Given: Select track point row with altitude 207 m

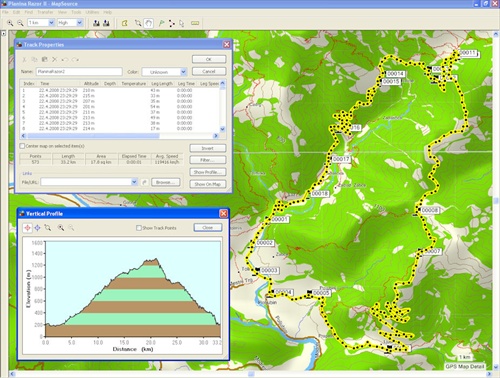Looking at the screenshot, I should (x=120, y=101).
